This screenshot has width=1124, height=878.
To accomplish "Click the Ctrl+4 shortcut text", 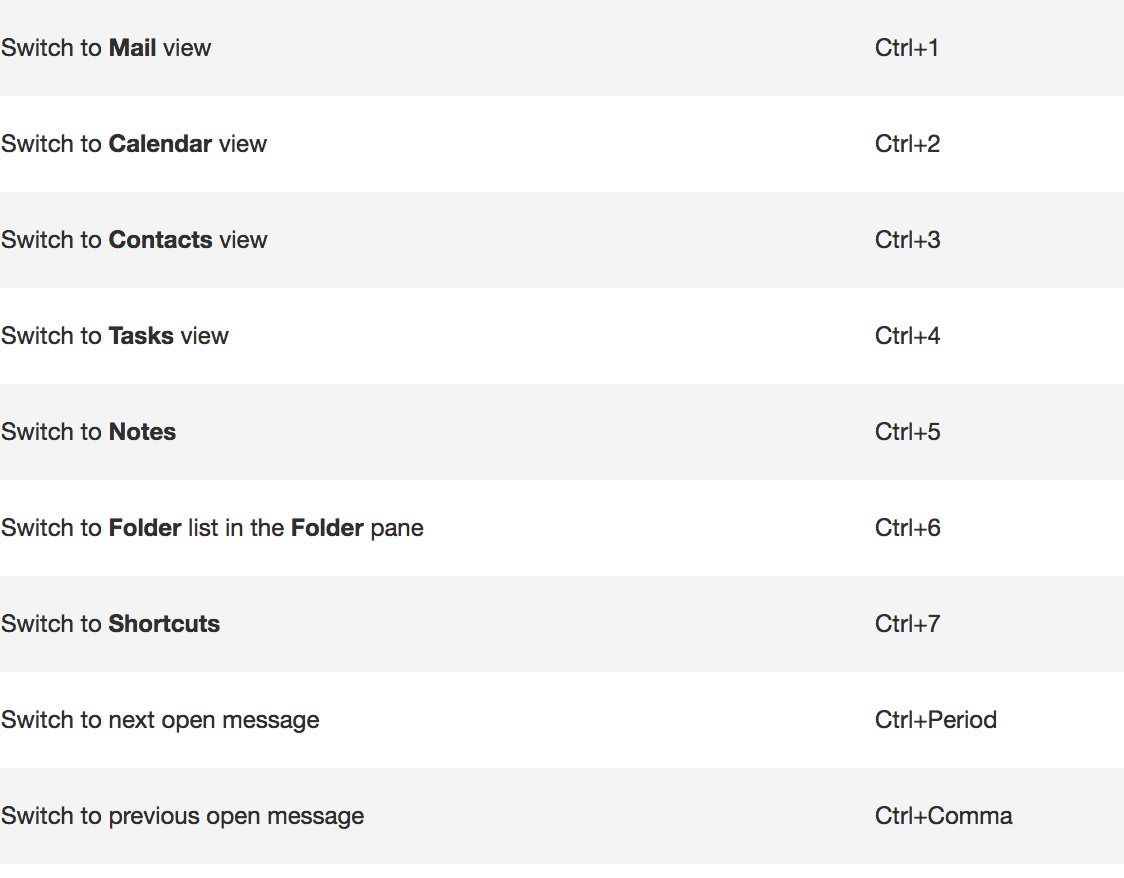I will pos(908,336).
